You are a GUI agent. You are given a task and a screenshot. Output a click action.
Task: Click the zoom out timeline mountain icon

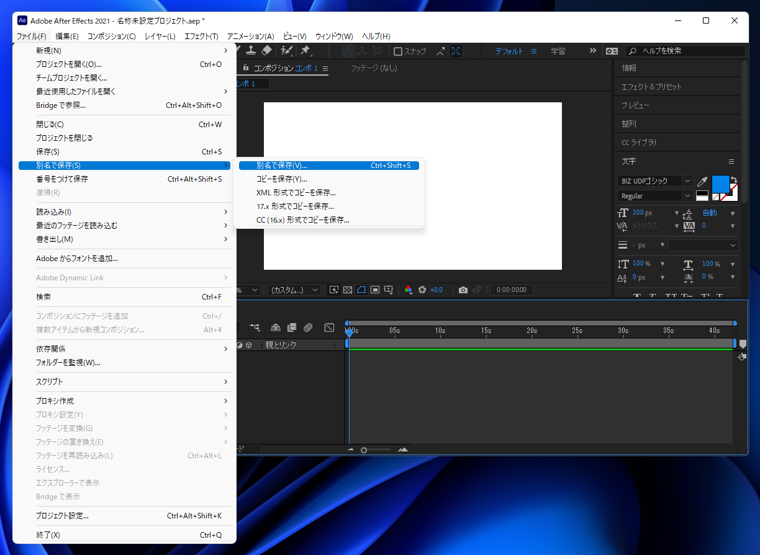coord(351,450)
